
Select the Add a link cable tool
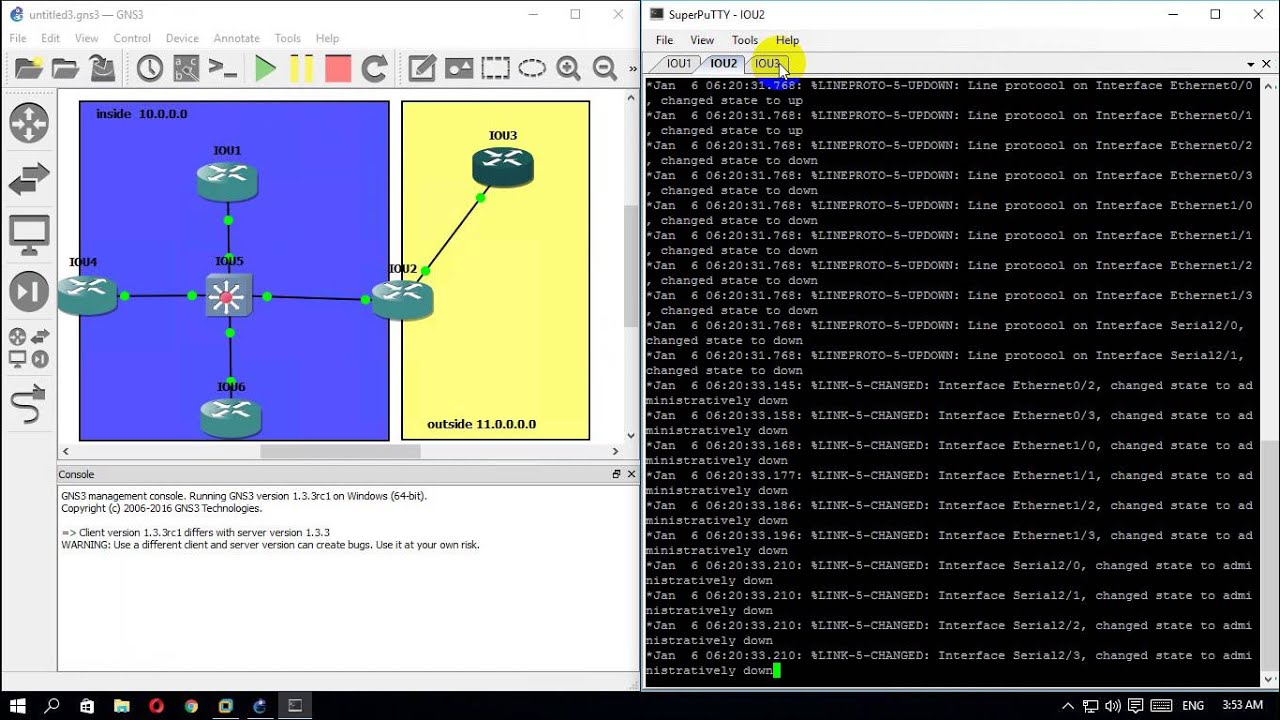coord(29,405)
